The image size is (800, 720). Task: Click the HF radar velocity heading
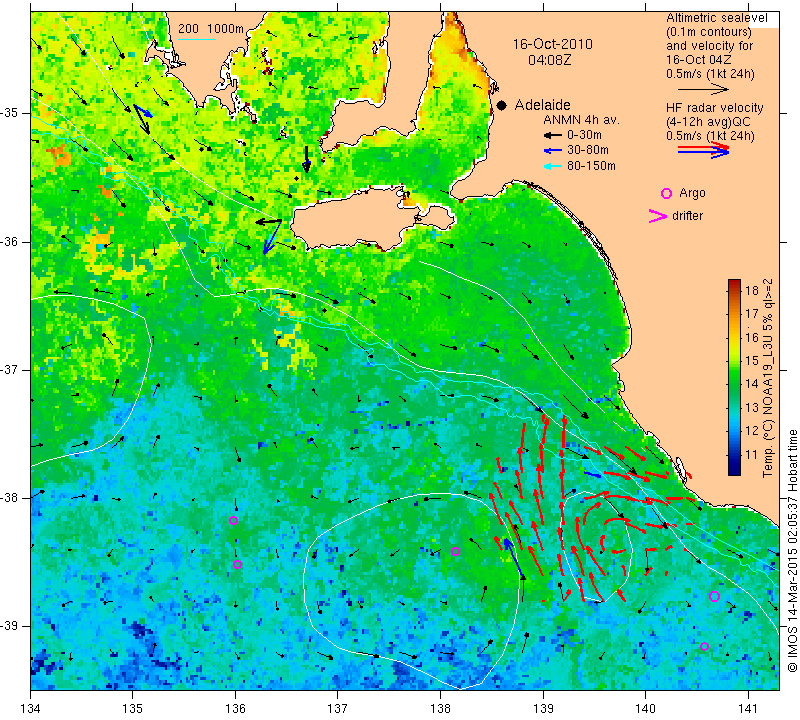tap(714, 108)
